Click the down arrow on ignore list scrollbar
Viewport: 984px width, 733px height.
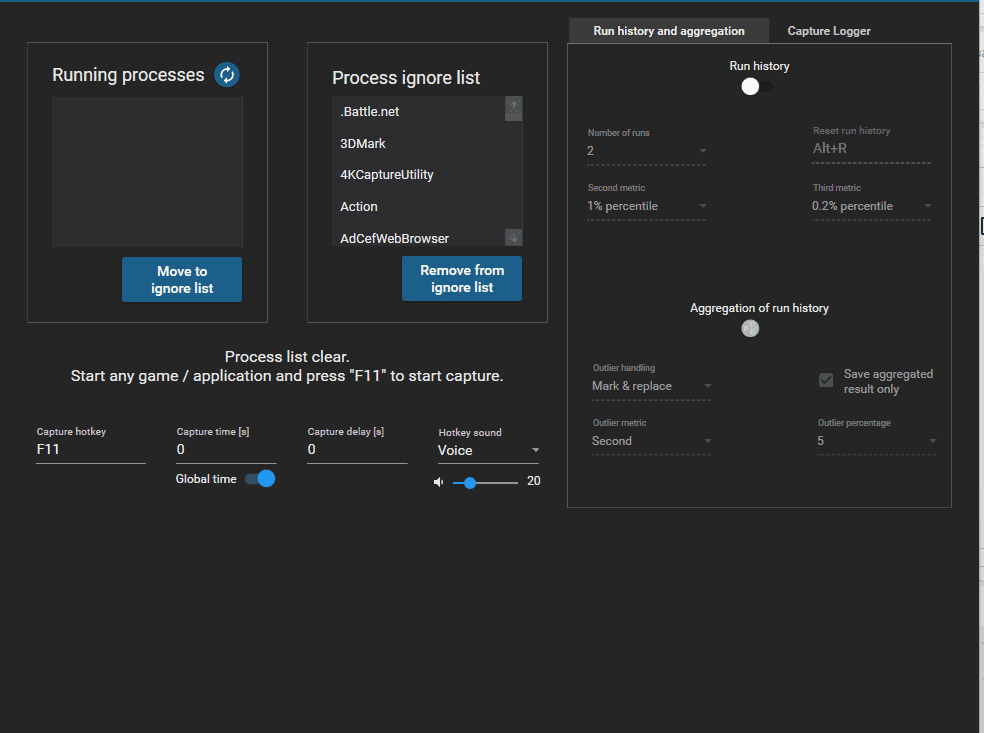(513, 237)
